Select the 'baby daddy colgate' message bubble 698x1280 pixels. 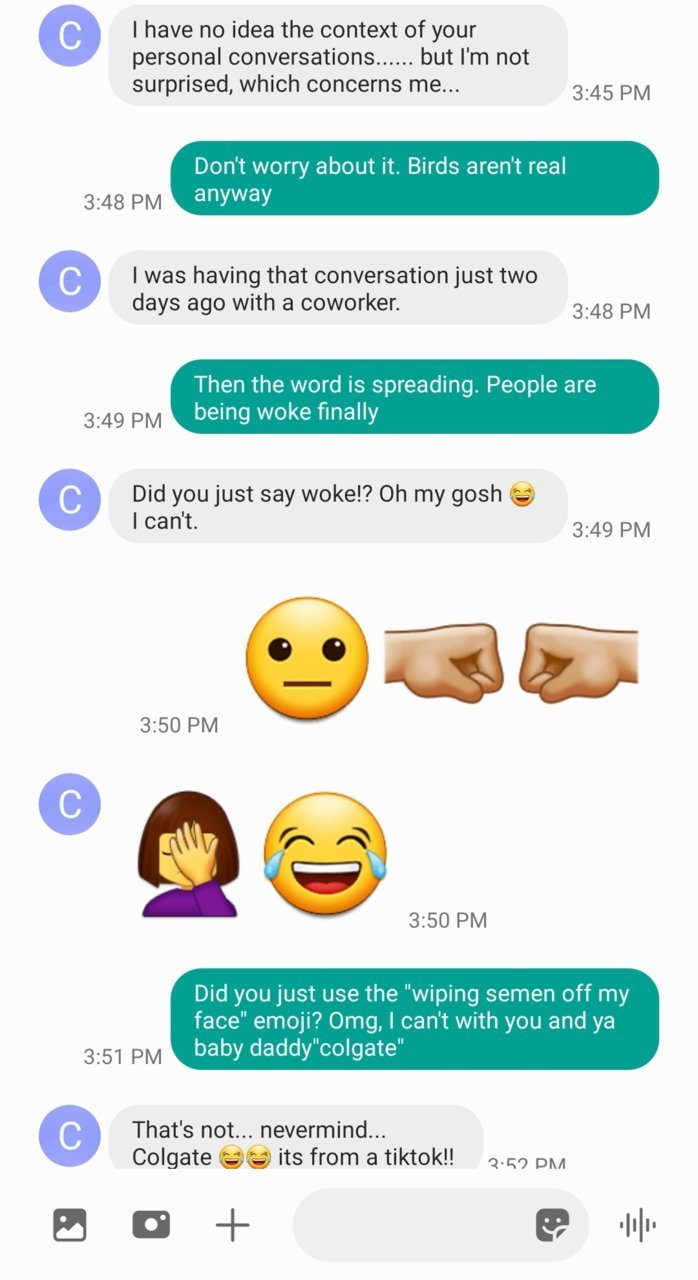click(x=415, y=1020)
